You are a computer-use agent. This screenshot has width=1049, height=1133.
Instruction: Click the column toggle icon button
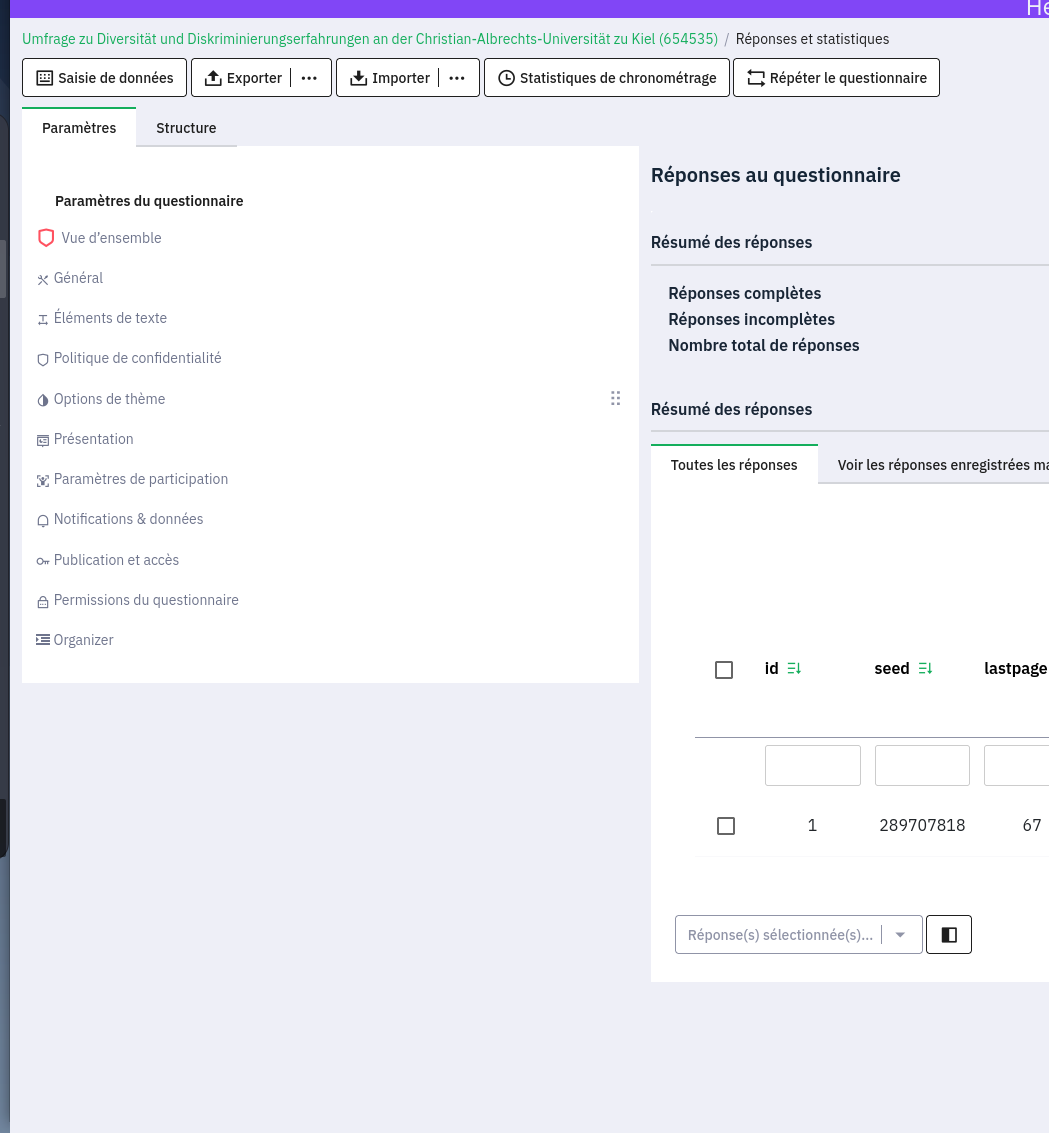coord(949,935)
